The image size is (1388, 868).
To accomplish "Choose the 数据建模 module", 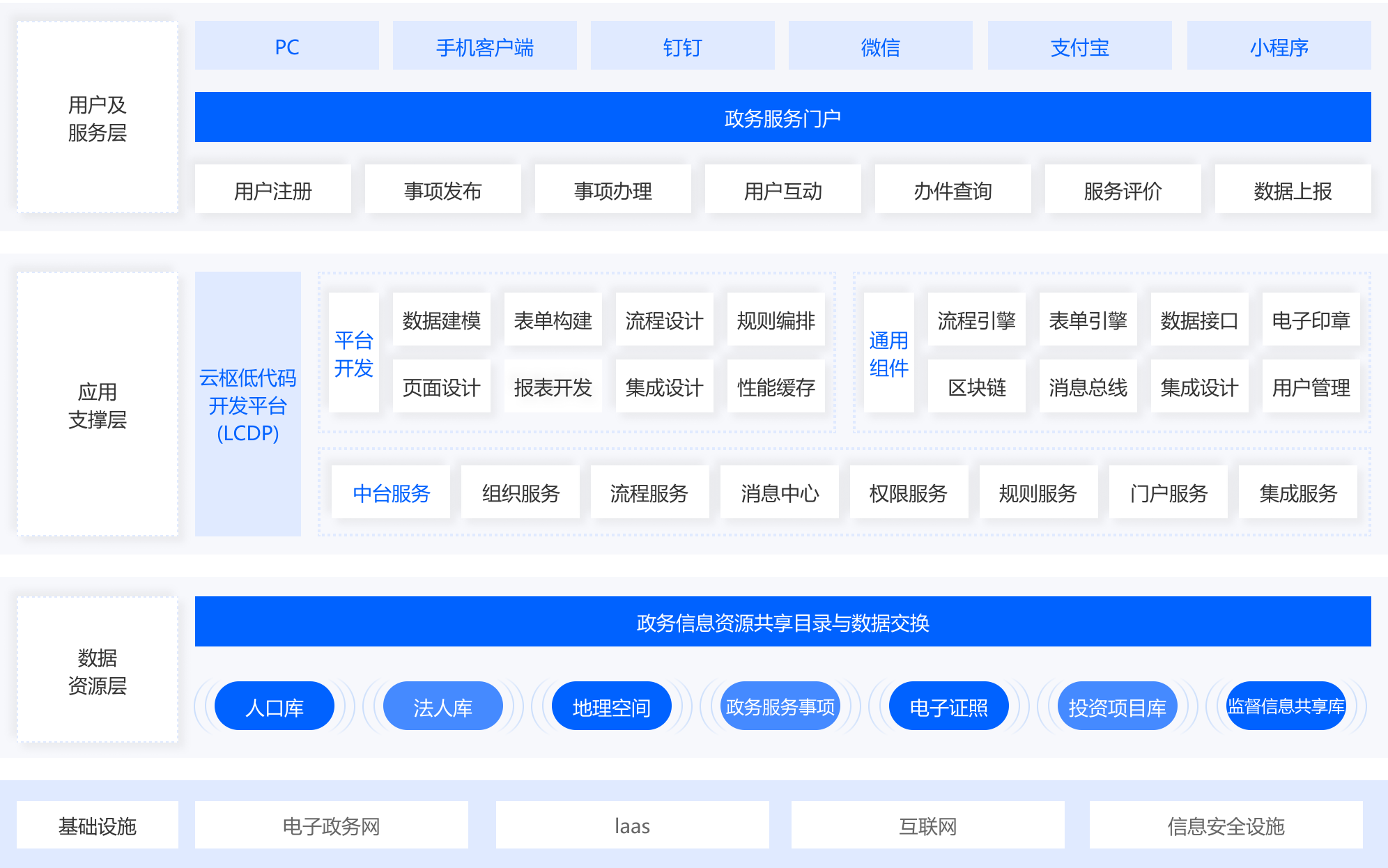I will click(x=441, y=320).
